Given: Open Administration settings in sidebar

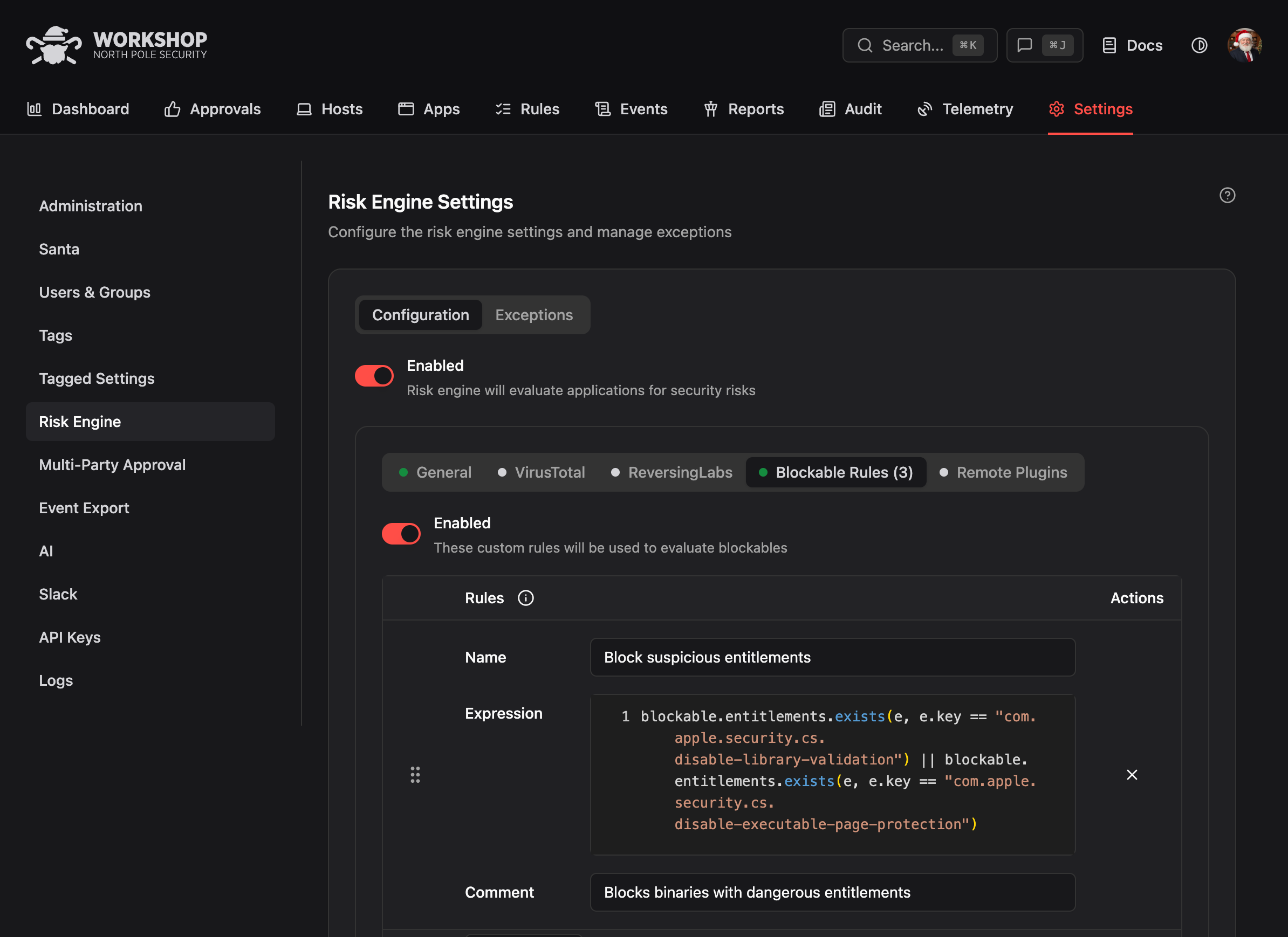Looking at the screenshot, I should (x=150, y=206).
